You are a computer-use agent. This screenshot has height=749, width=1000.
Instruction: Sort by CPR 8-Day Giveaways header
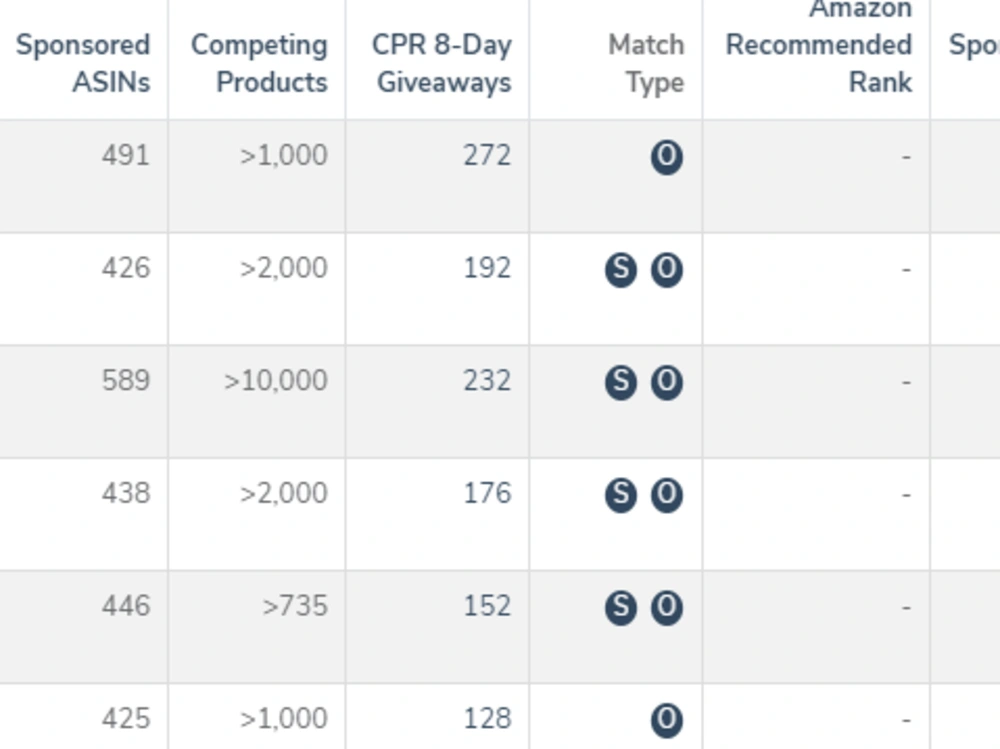[x=442, y=63]
